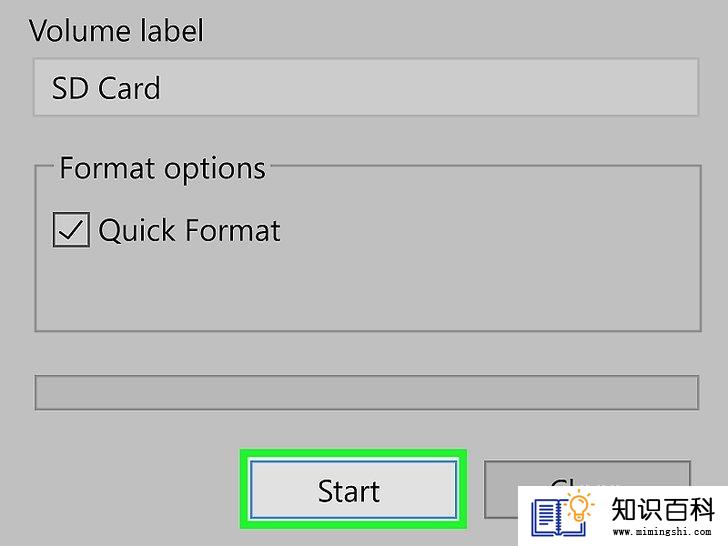Screen dimensions: 728x546
Task: Click the empty format progress bar
Action: coord(367,393)
